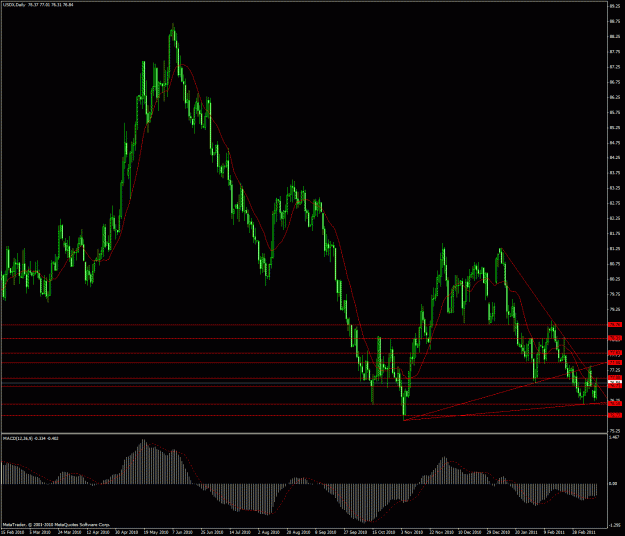Select the 27 Sep 2010 date label
Viewport: 625px width, 536px height.
[355, 532]
